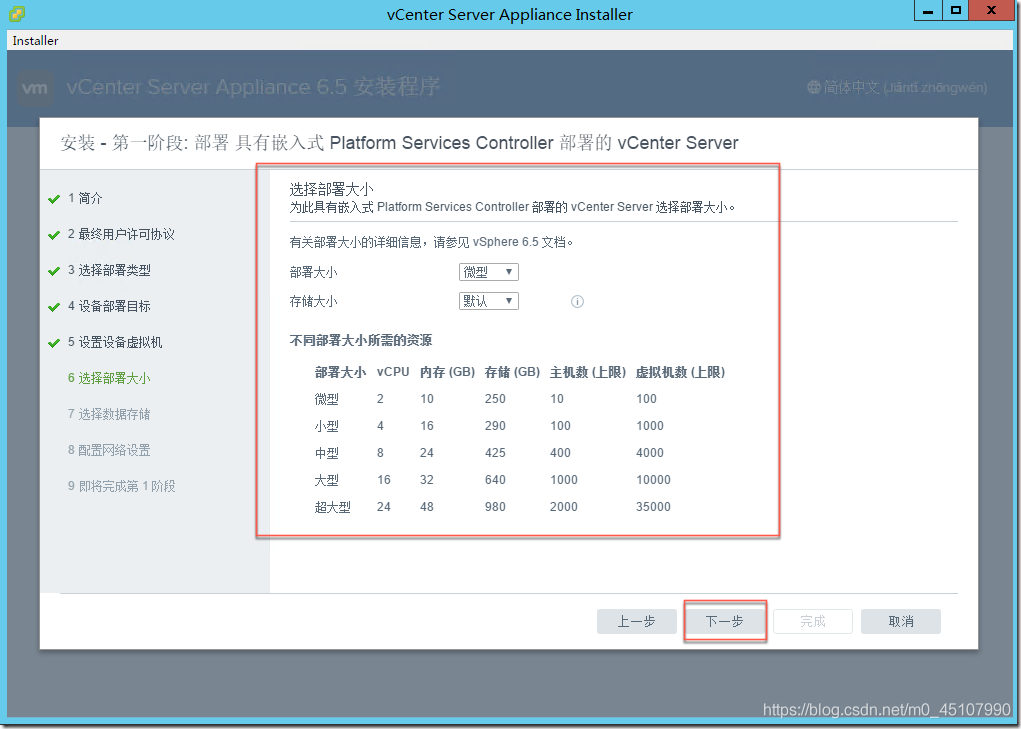Click the 小型 row label in table
This screenshot has height=729, width=1021.
click(x=326, y=426)
